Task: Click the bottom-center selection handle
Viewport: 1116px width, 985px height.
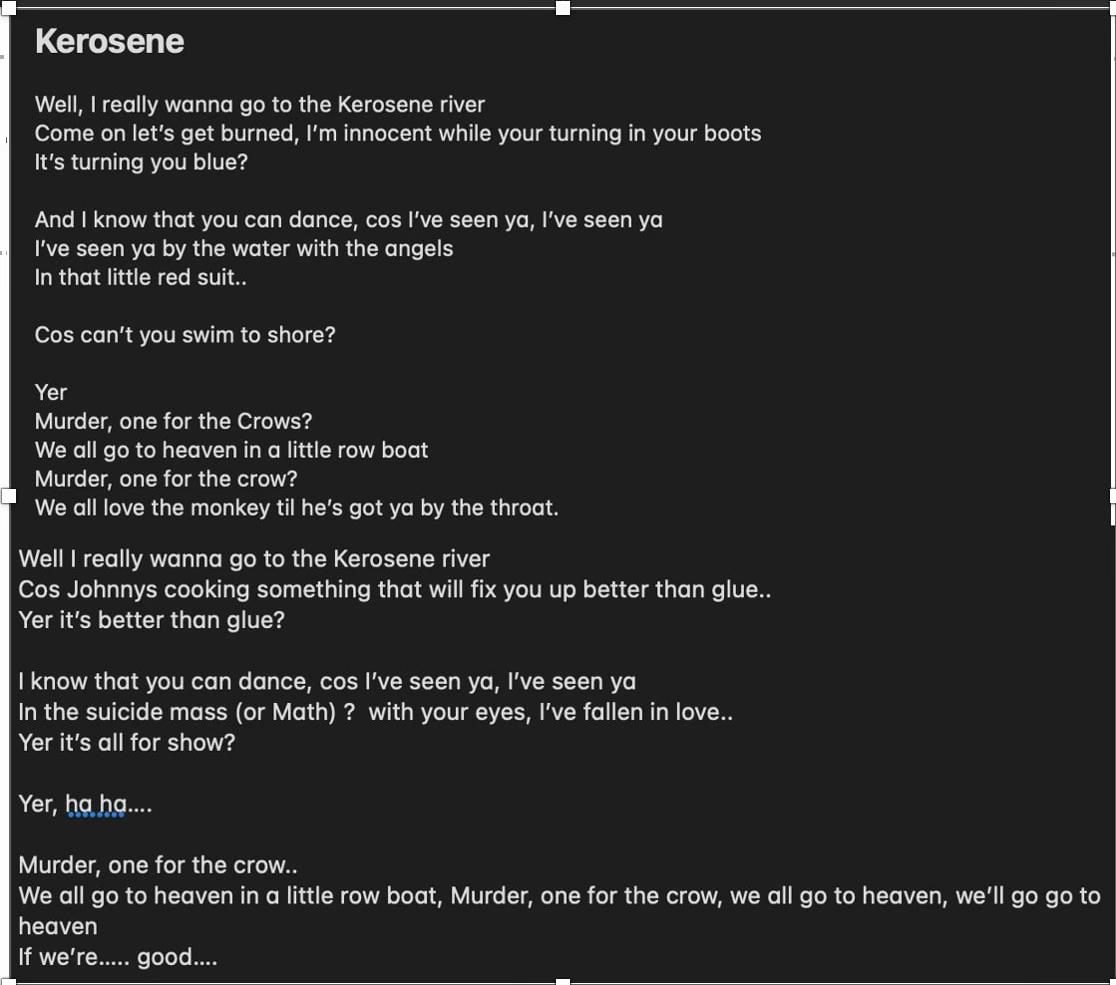Action: tap(562, 981)
